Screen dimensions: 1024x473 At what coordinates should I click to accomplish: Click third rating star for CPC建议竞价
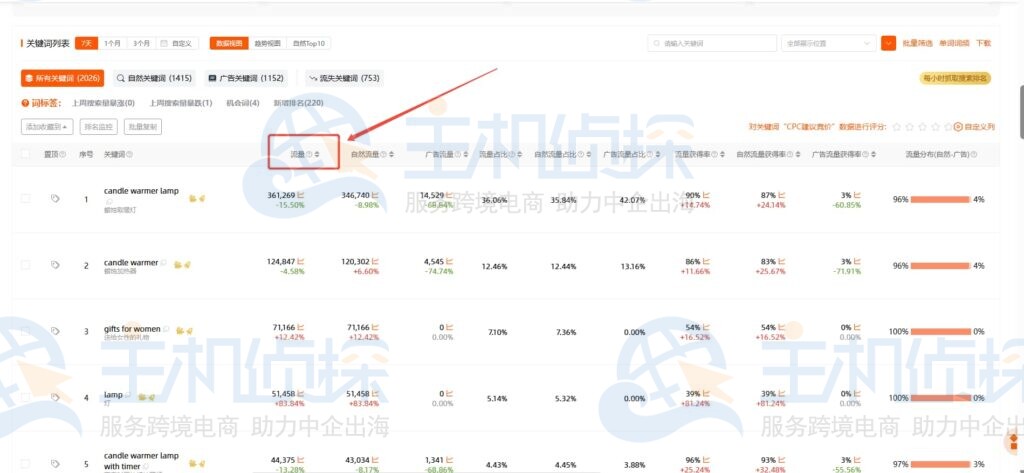tap(923, 127)
